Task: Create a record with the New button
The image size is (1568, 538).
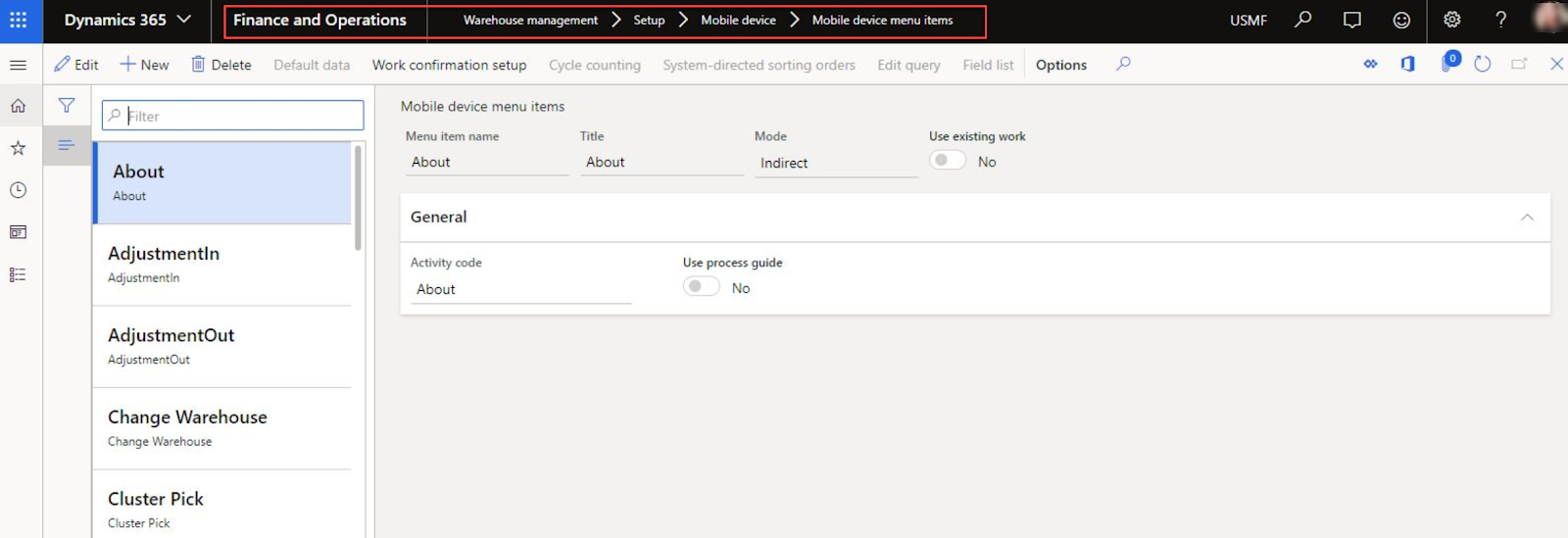Action: pos(144,65)
